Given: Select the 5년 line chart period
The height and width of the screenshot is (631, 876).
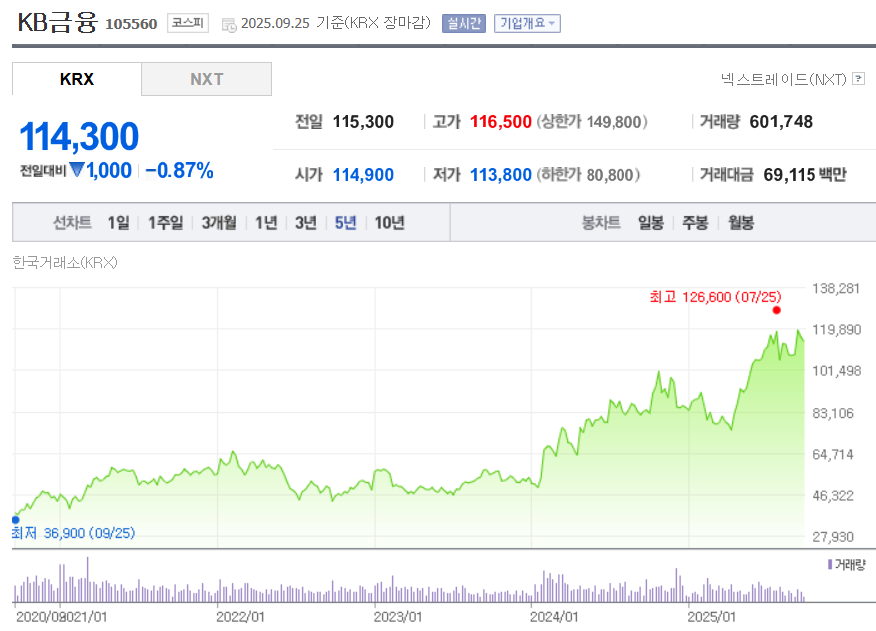Looking at the screenshot, I should click(345, 223).
